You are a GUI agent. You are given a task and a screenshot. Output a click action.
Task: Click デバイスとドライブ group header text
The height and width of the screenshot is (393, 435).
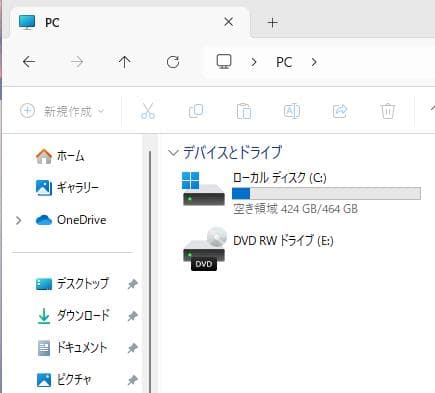(233, 152)
